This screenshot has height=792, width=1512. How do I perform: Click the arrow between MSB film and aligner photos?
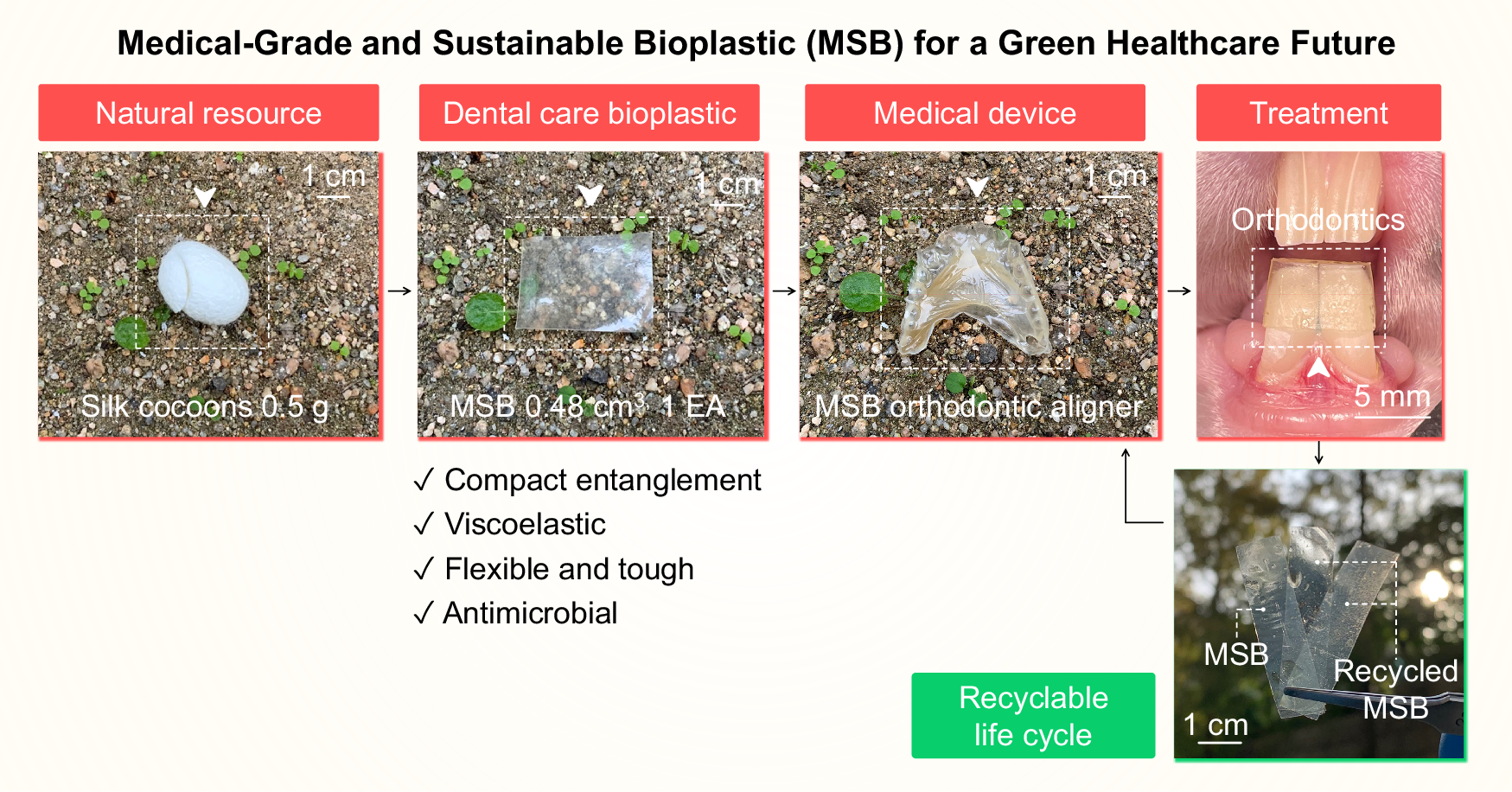point(784,291)
